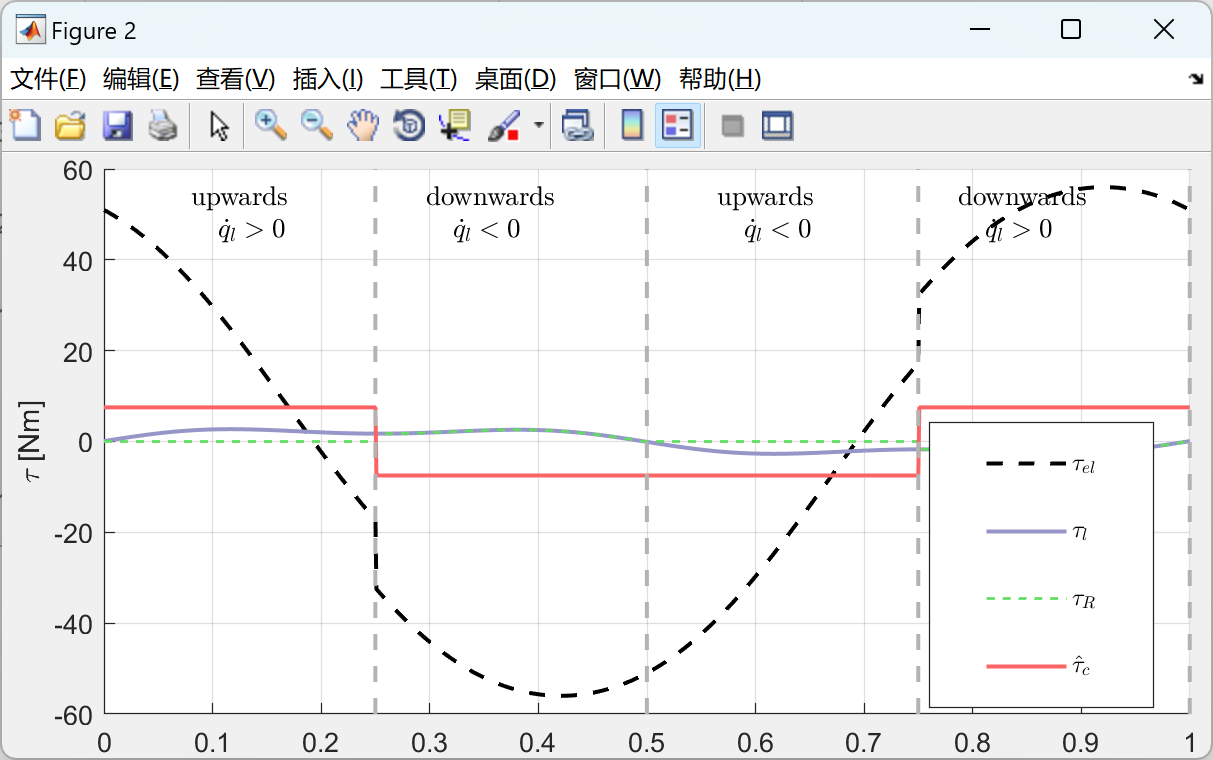The width and height of the screenshot is (1213, 760).
Task: Open the 桌面(D) menu
Action: pos(515,79)
